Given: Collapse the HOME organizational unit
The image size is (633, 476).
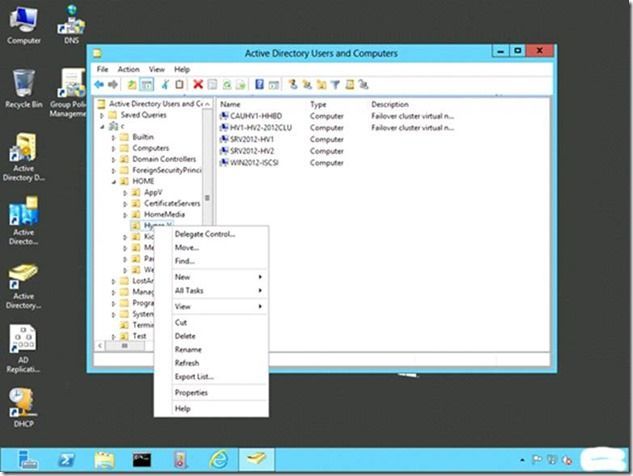Looking at the screenshot, I should click(113, 182).
